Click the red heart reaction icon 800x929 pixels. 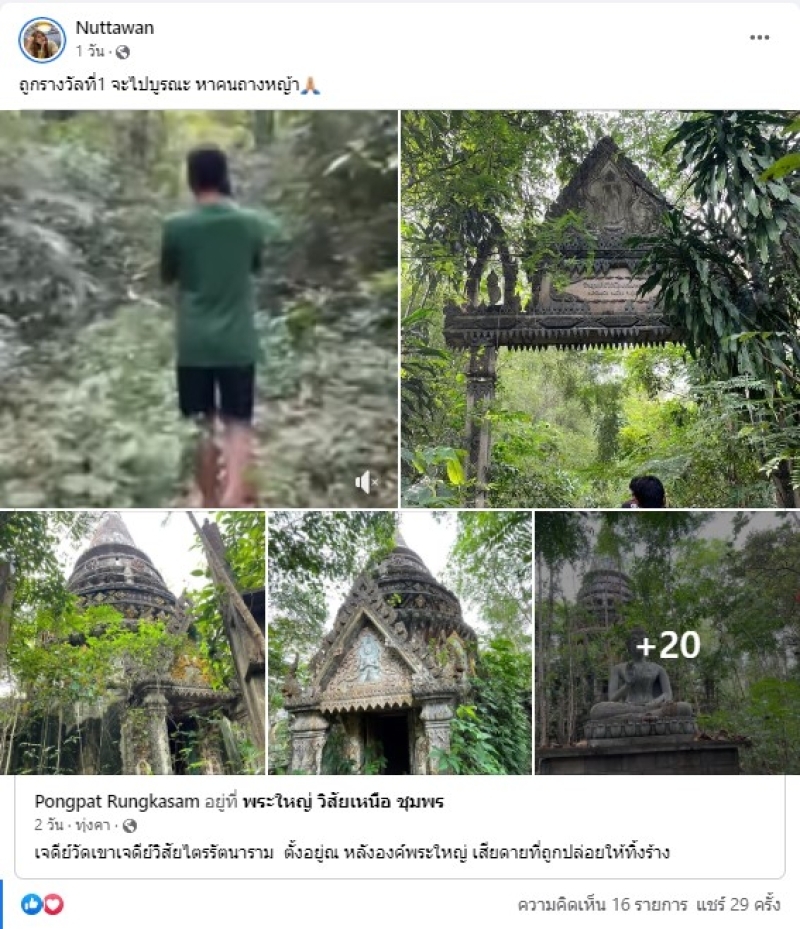[x=53, y=904]
